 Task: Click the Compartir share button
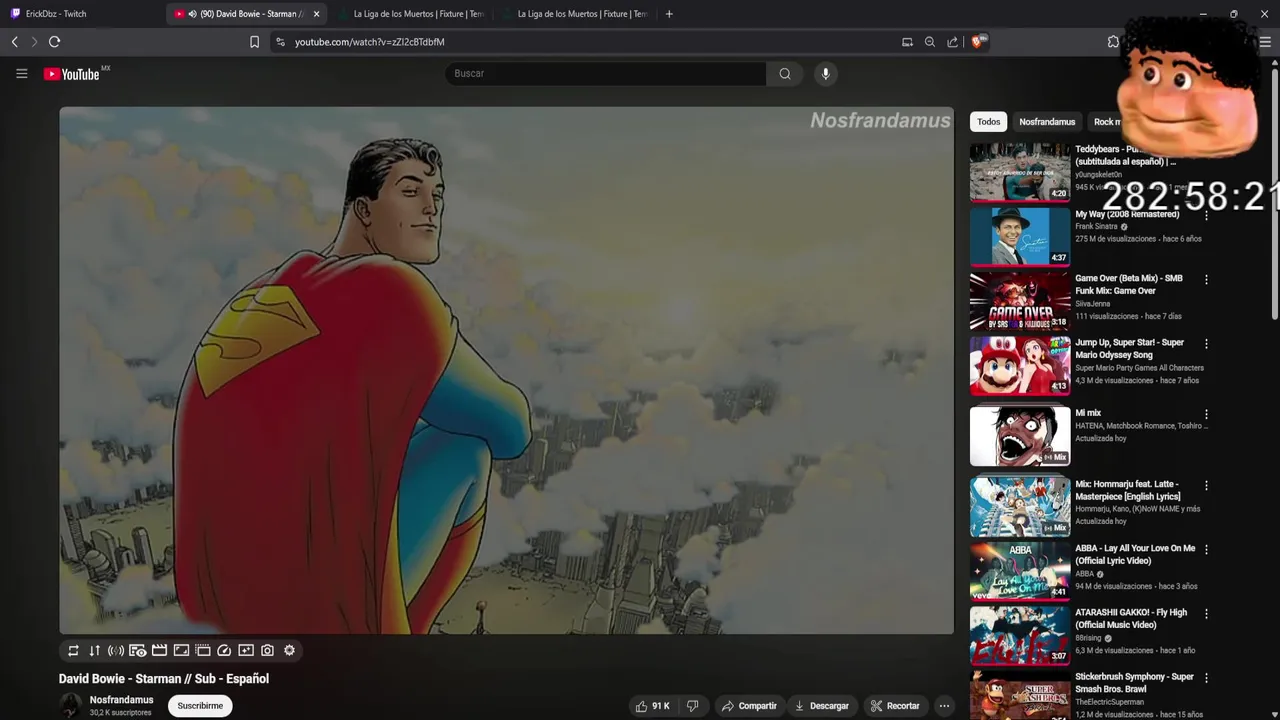(749, 706)
